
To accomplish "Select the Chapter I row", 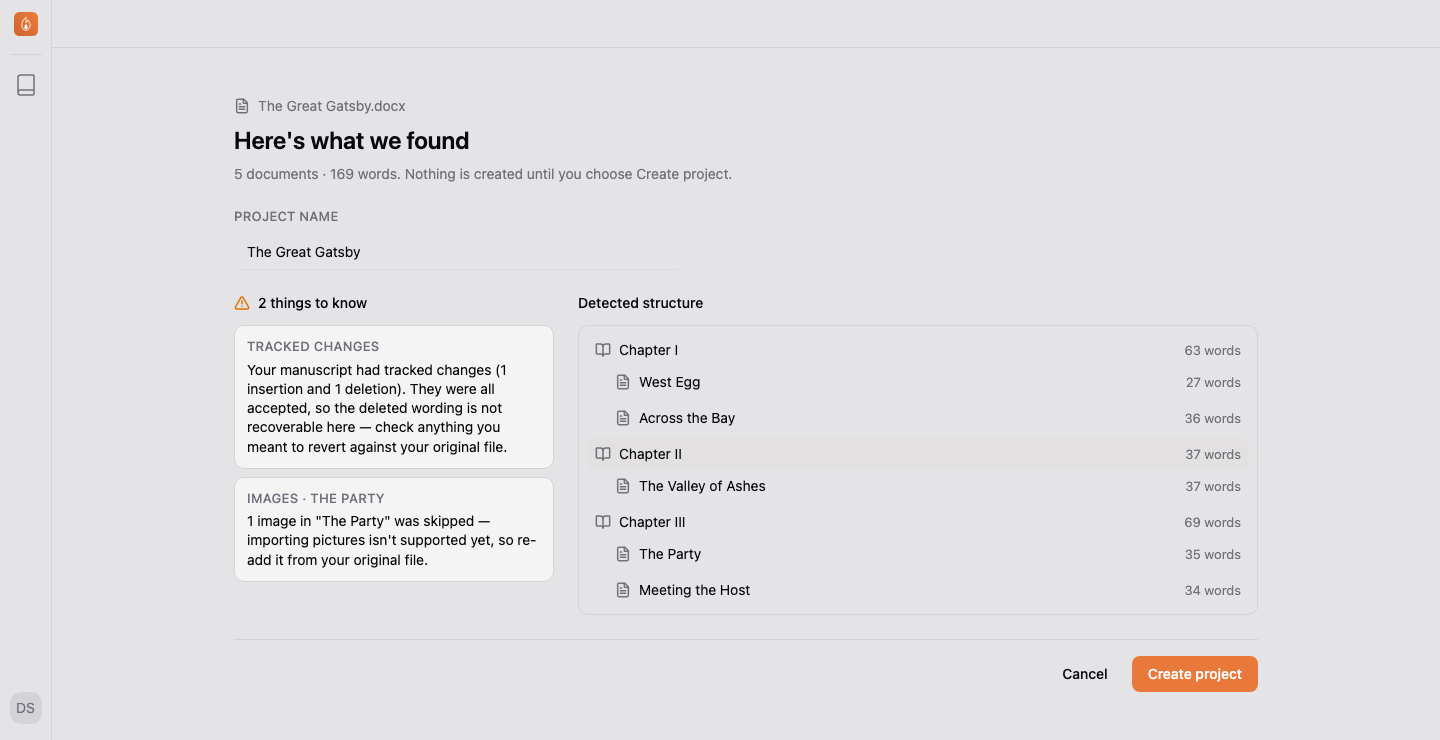I will click(x=918, y=350).
